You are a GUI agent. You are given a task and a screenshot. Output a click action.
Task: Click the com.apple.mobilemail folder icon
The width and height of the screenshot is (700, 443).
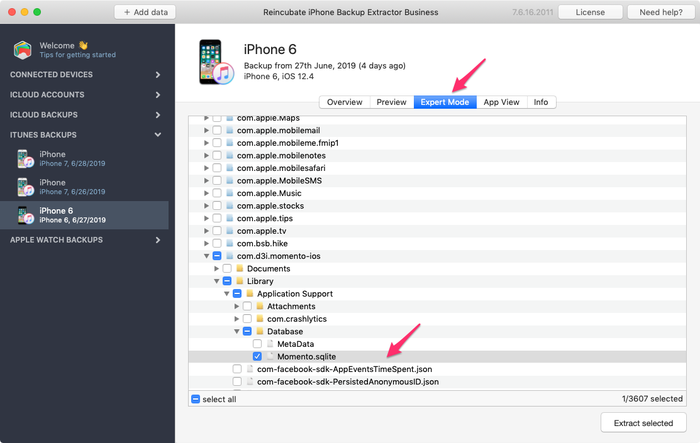click(229, 130)
